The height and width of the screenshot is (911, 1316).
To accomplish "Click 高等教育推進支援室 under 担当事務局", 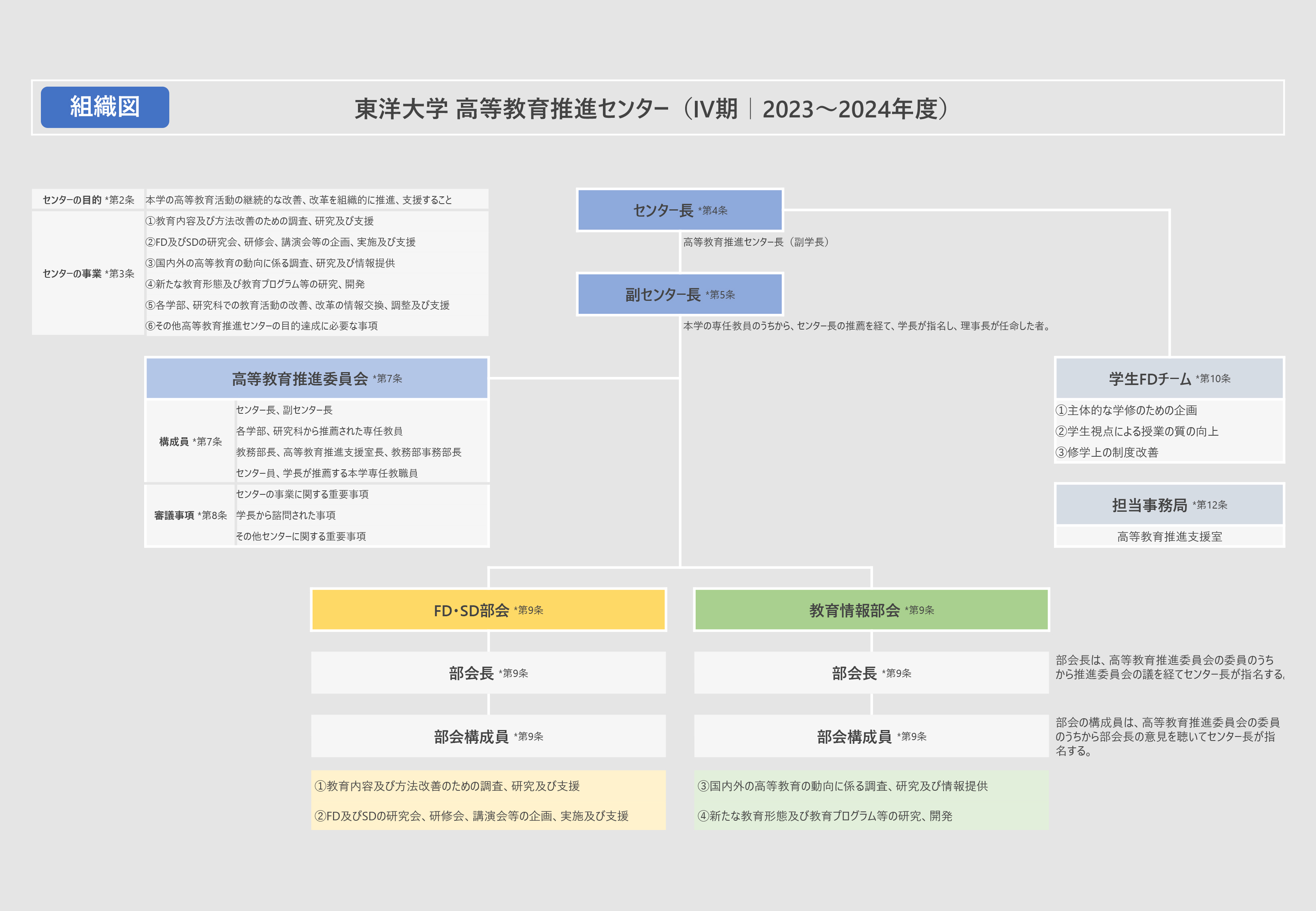I will (x=1169, y=536).
